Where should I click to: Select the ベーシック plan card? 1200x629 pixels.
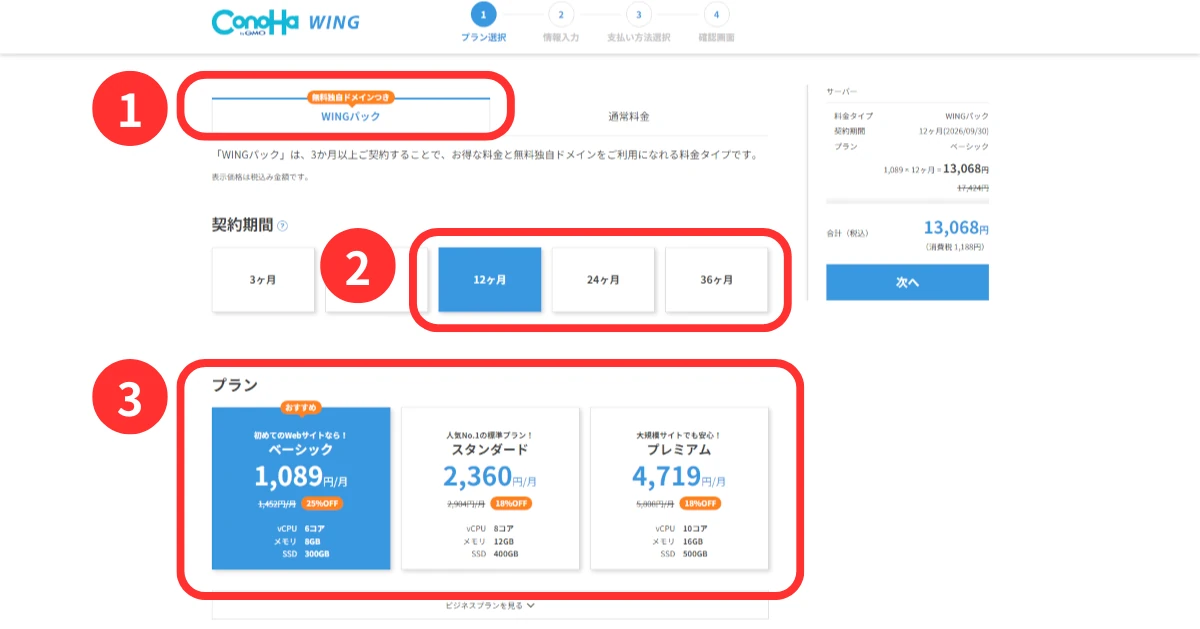click(x=301, y=488)
